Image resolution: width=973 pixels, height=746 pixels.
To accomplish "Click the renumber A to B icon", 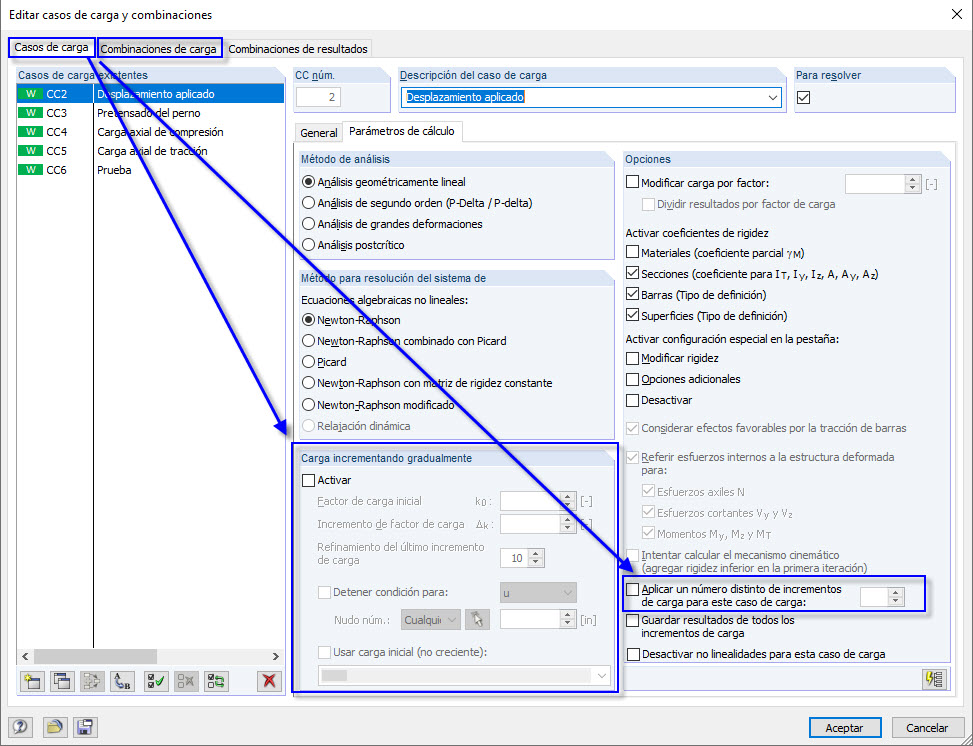I will tap(123, 681).
